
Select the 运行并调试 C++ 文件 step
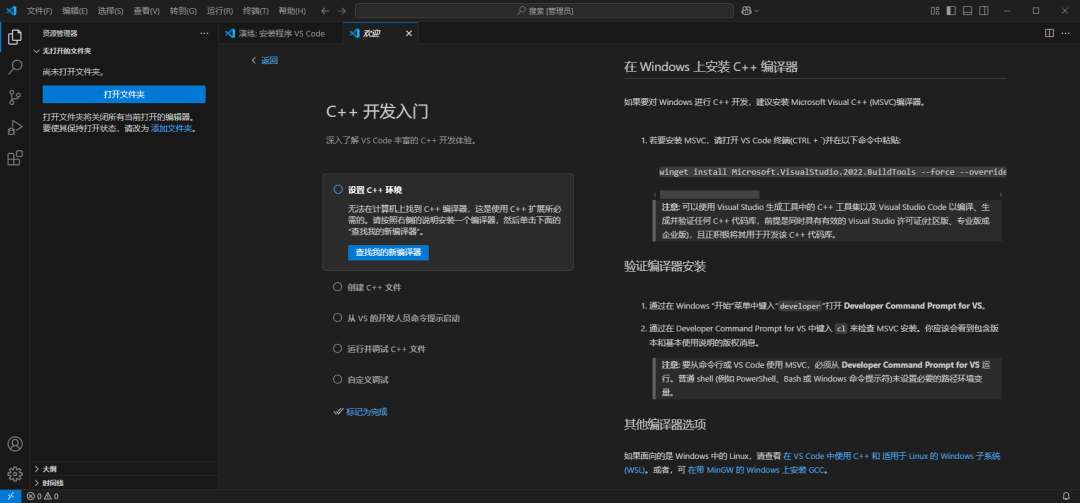point(379,349)
